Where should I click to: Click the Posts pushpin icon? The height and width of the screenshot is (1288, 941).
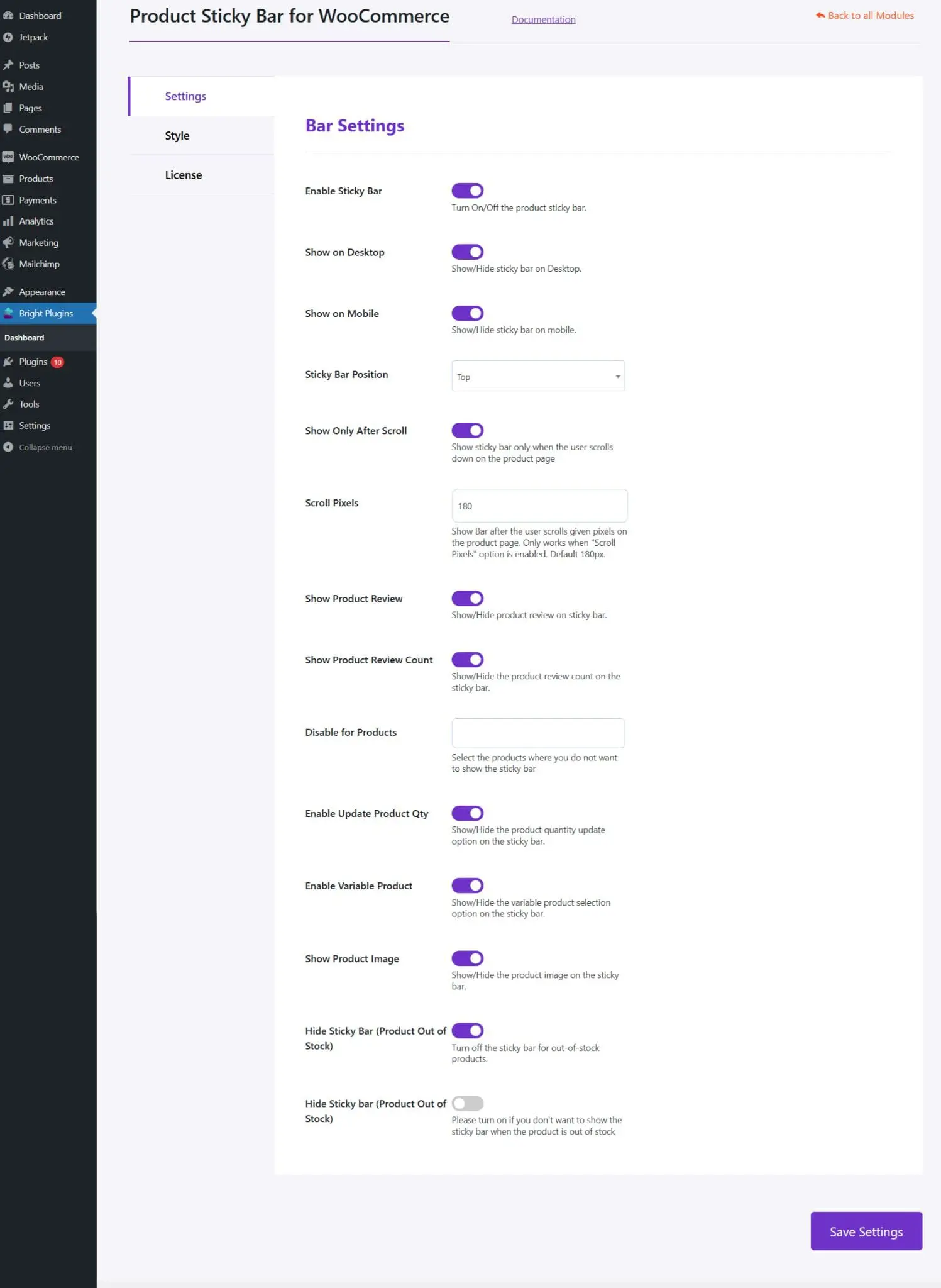coord(8,65)
